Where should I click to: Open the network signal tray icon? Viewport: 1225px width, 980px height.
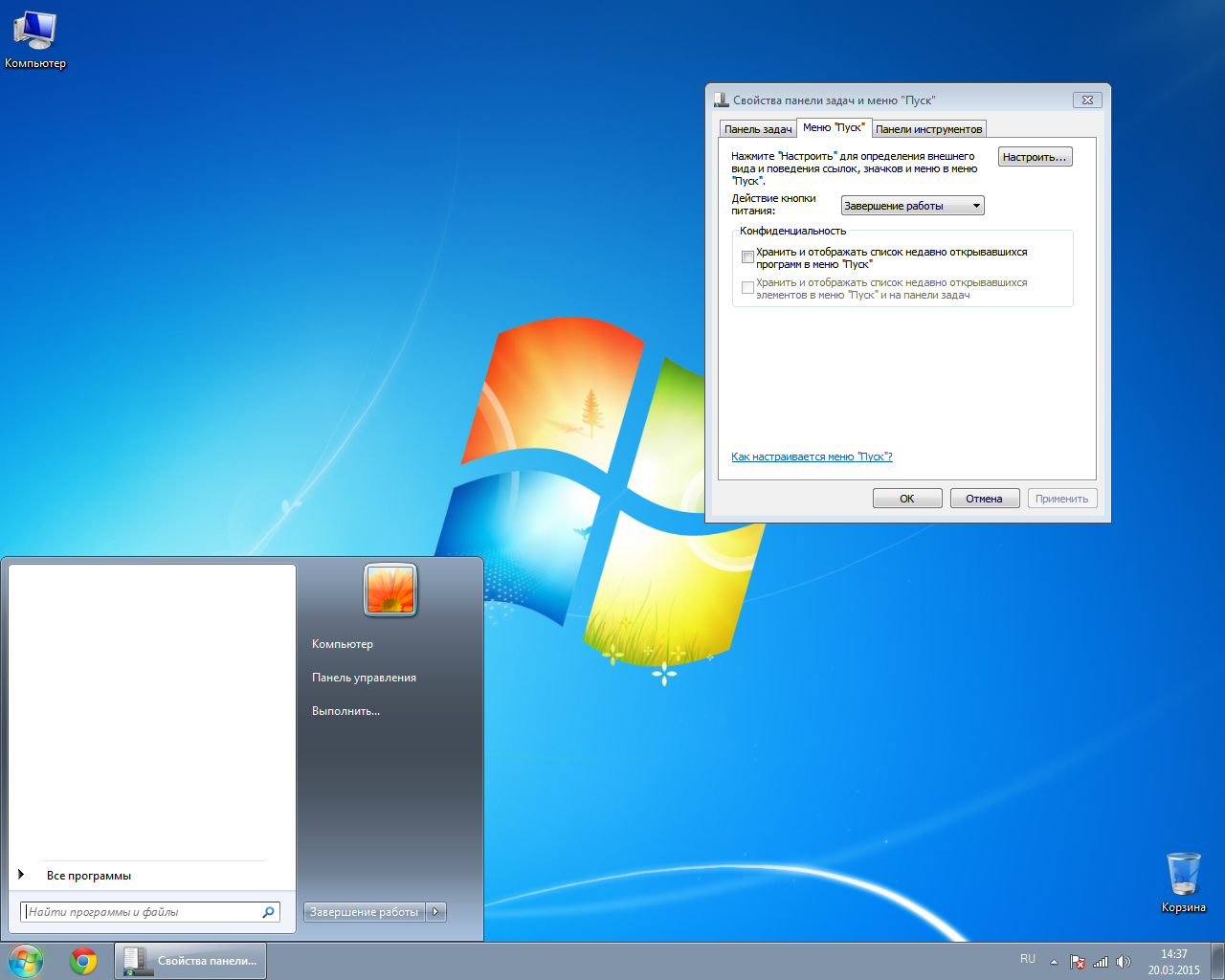(x=1101, y=962)
